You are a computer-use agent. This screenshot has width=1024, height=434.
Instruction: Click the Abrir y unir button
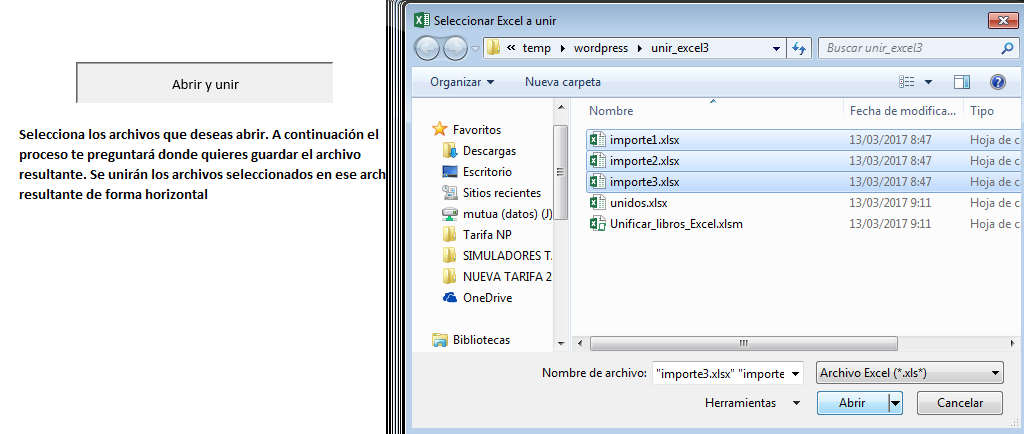[205, 84]
